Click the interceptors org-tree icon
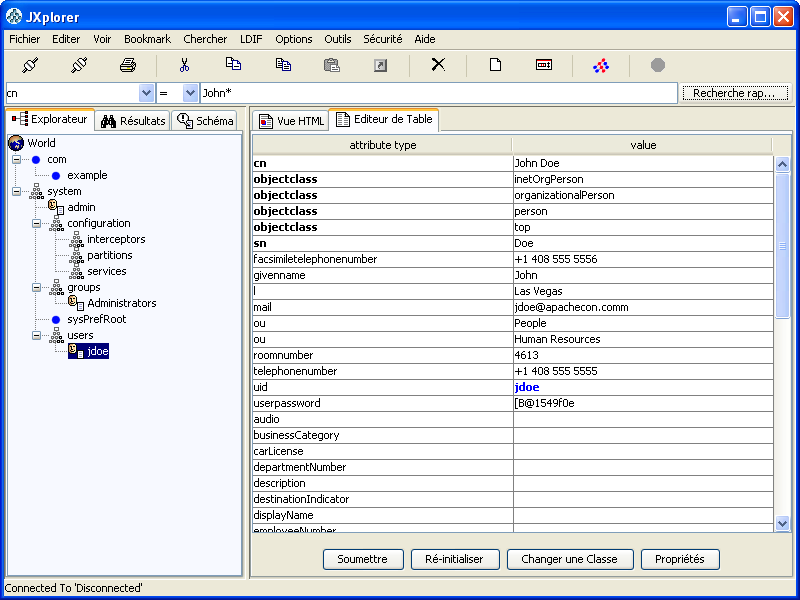The width and height of the screenshot is (800, 600). (76, 239)
